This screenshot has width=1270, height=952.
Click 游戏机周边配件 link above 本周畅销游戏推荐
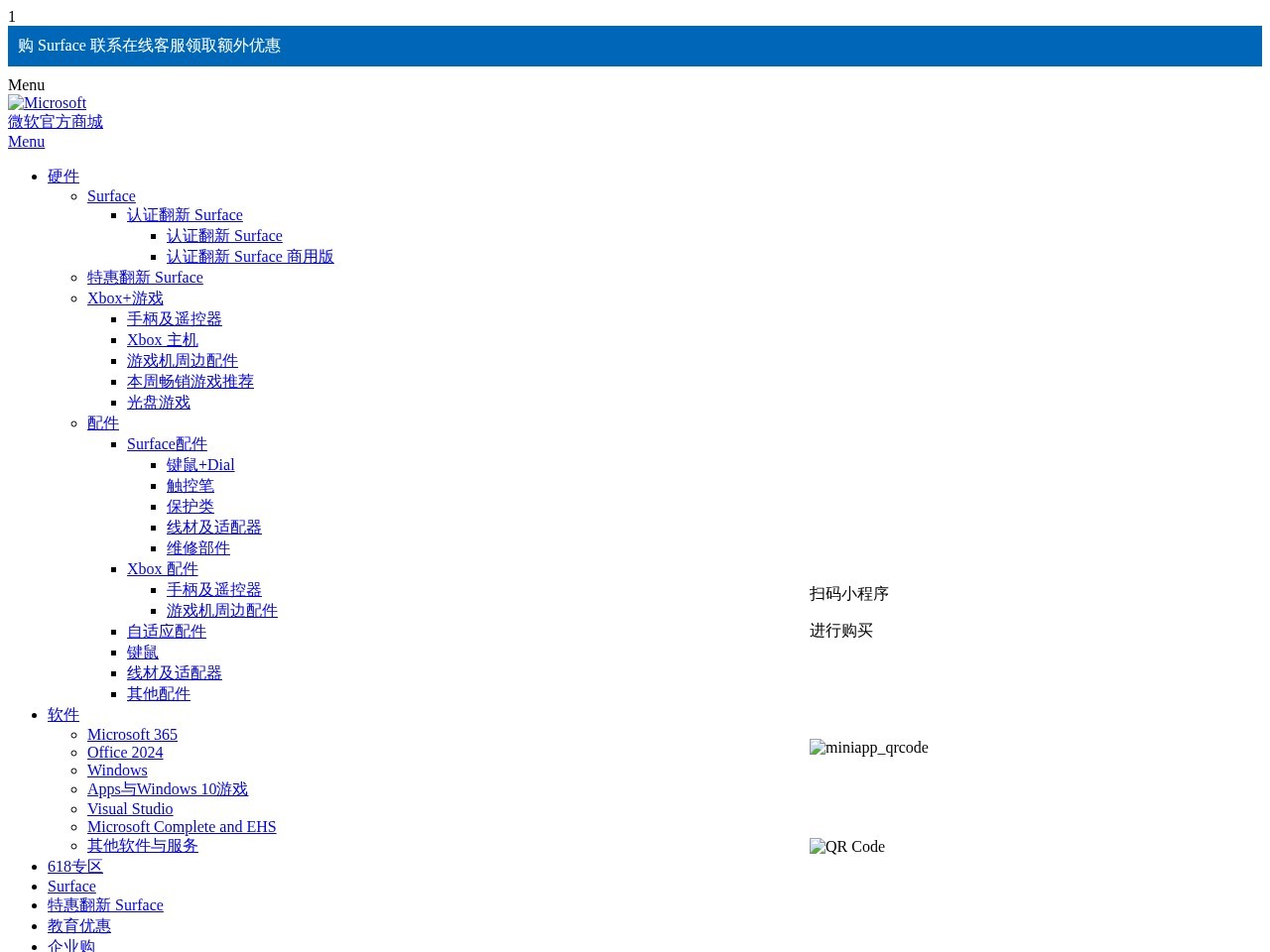pyautogui.click(x=183, y=361)
